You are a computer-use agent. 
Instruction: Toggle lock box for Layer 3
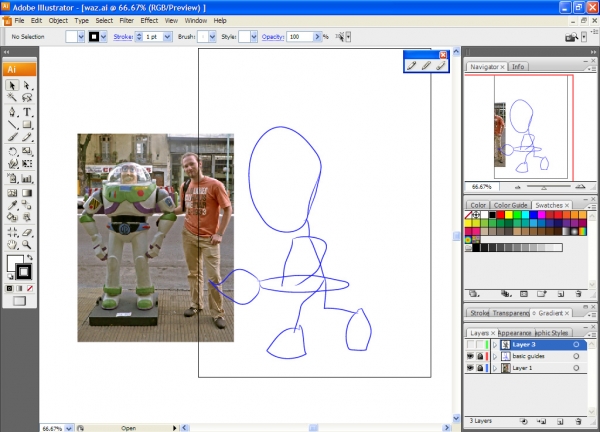480,345
